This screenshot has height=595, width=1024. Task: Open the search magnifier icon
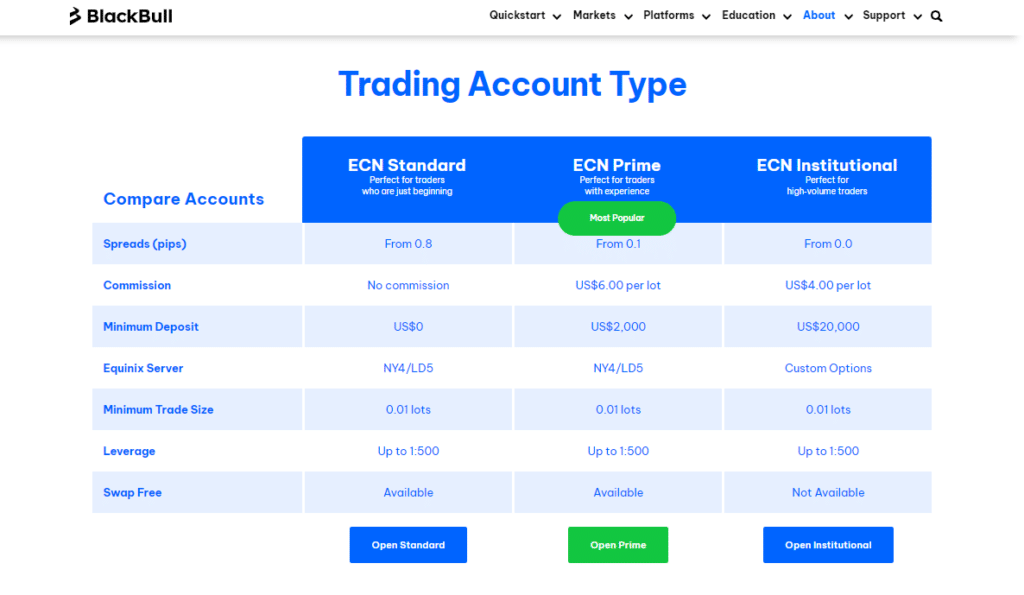click(936, 16)
